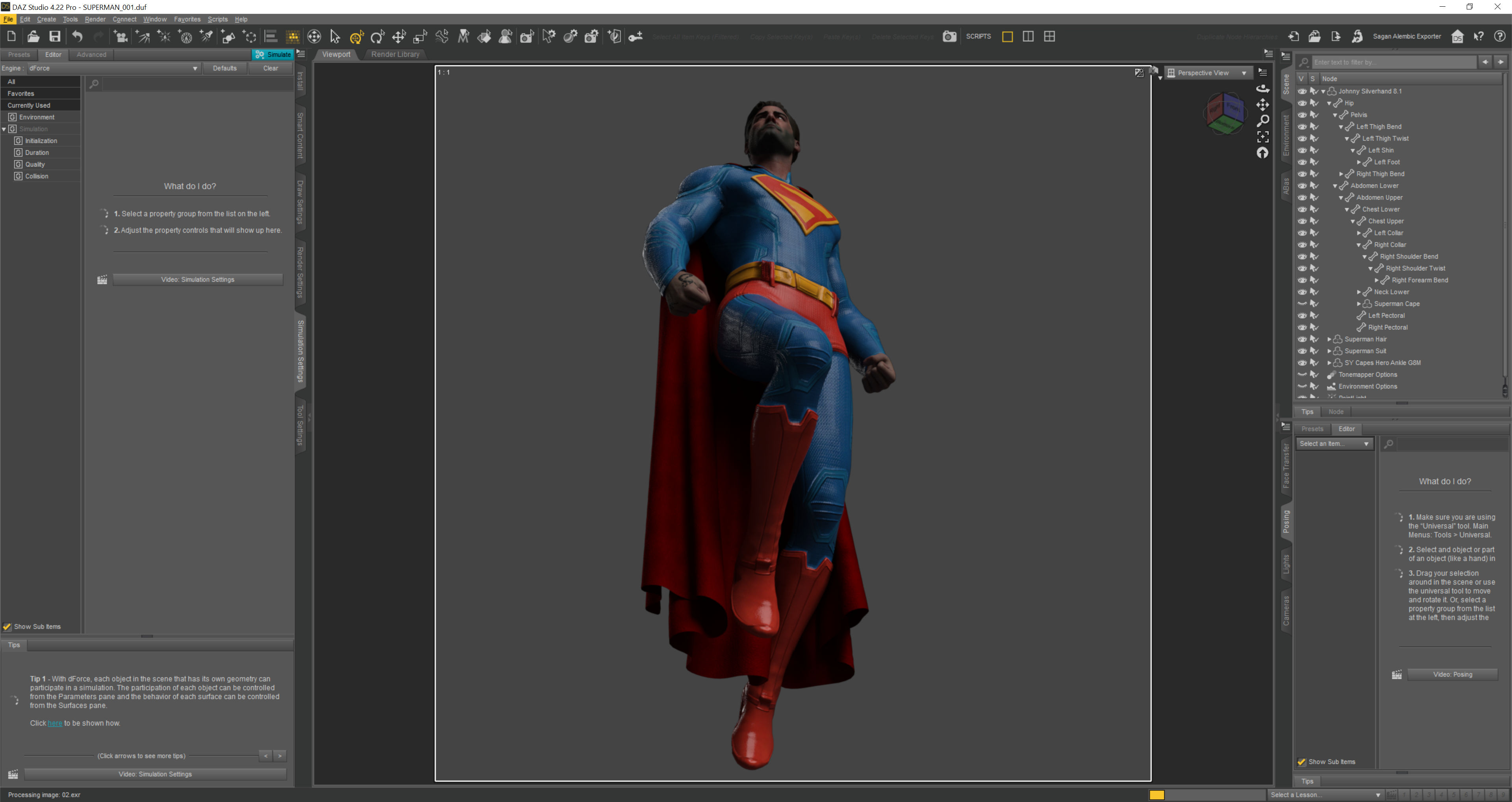This screenshot has height=802, width=1512.
Task: Select the Translate tool
Action: click(x=399, y=36)
